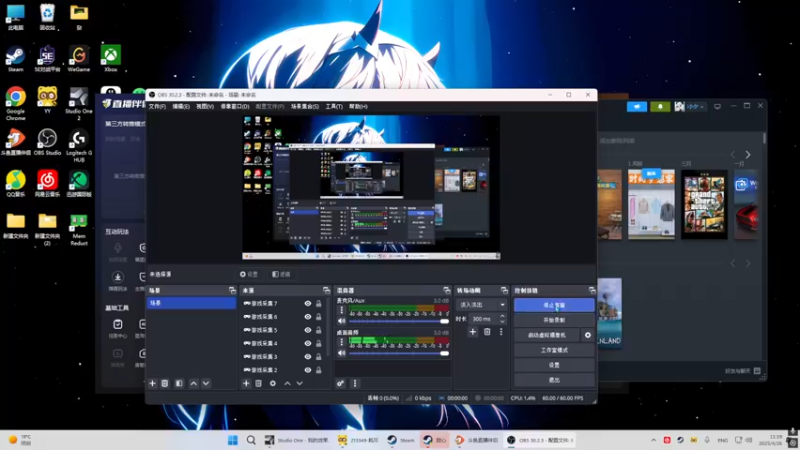Toggle visibility eye of 游戏采集 2
This screenshot has width=800, height=450.
point(308,370)
